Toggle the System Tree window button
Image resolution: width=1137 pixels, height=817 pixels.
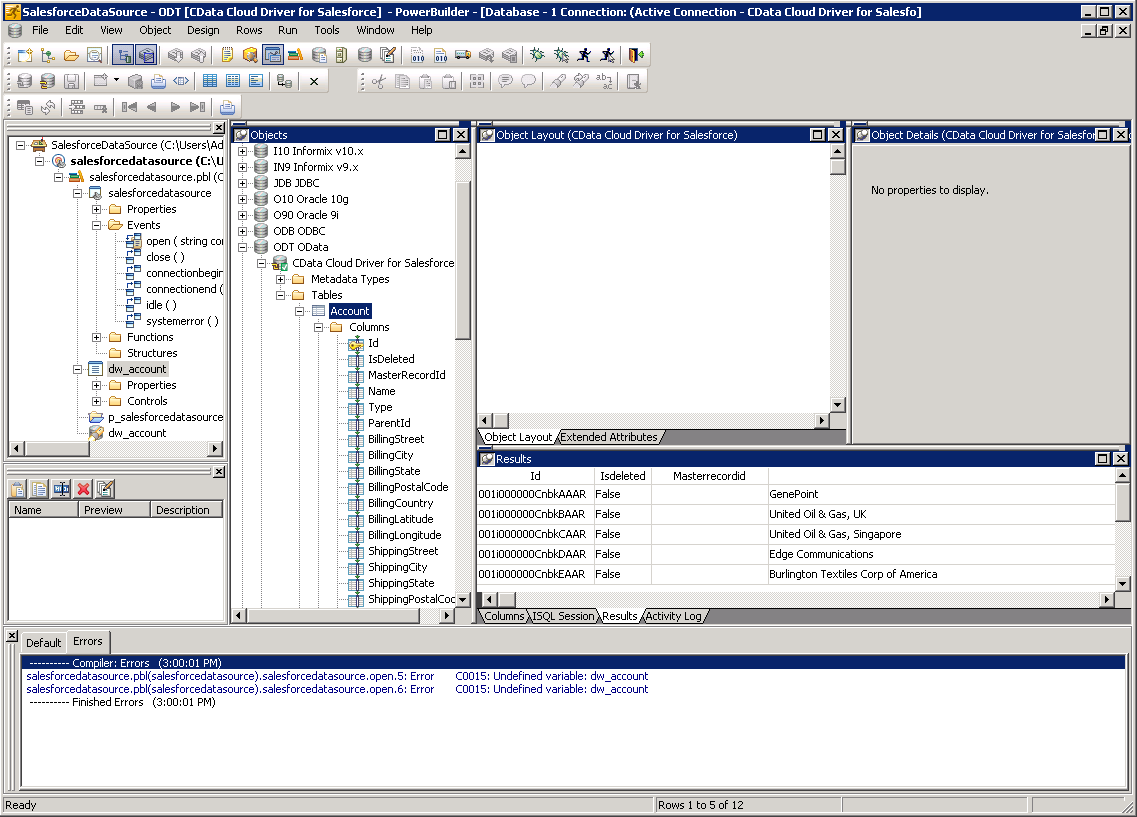pyautogui.click(x=123, y=55)
